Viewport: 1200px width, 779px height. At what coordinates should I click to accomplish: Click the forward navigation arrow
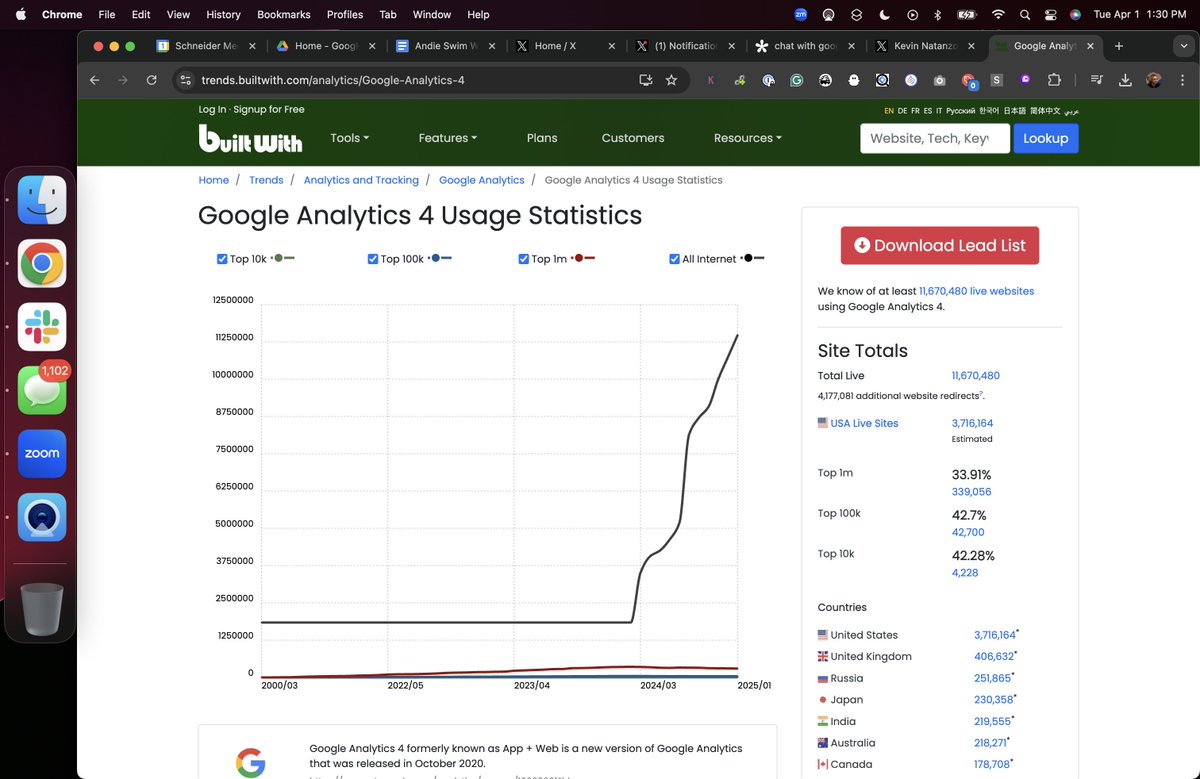coord(123,80)
